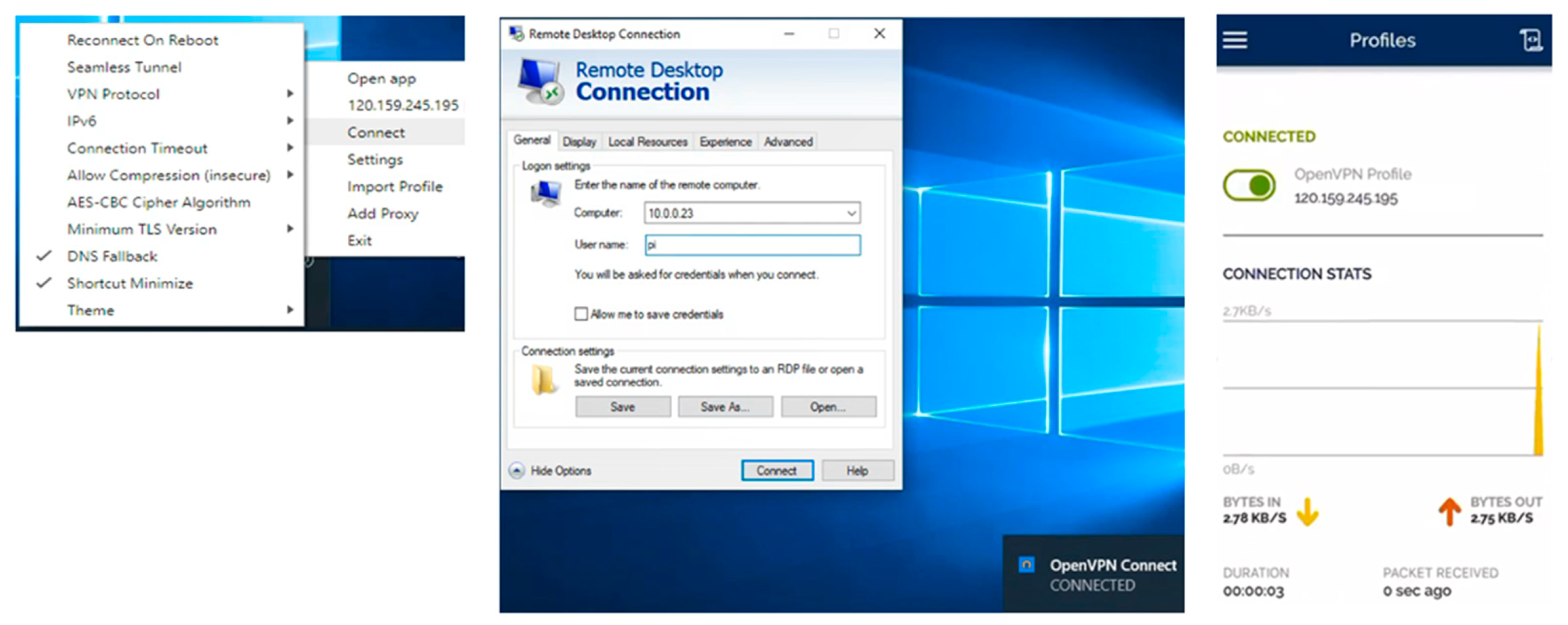1568x625 pixels.
Task: Switch to the Local Resources tab
Action: [x=647, y=142]
